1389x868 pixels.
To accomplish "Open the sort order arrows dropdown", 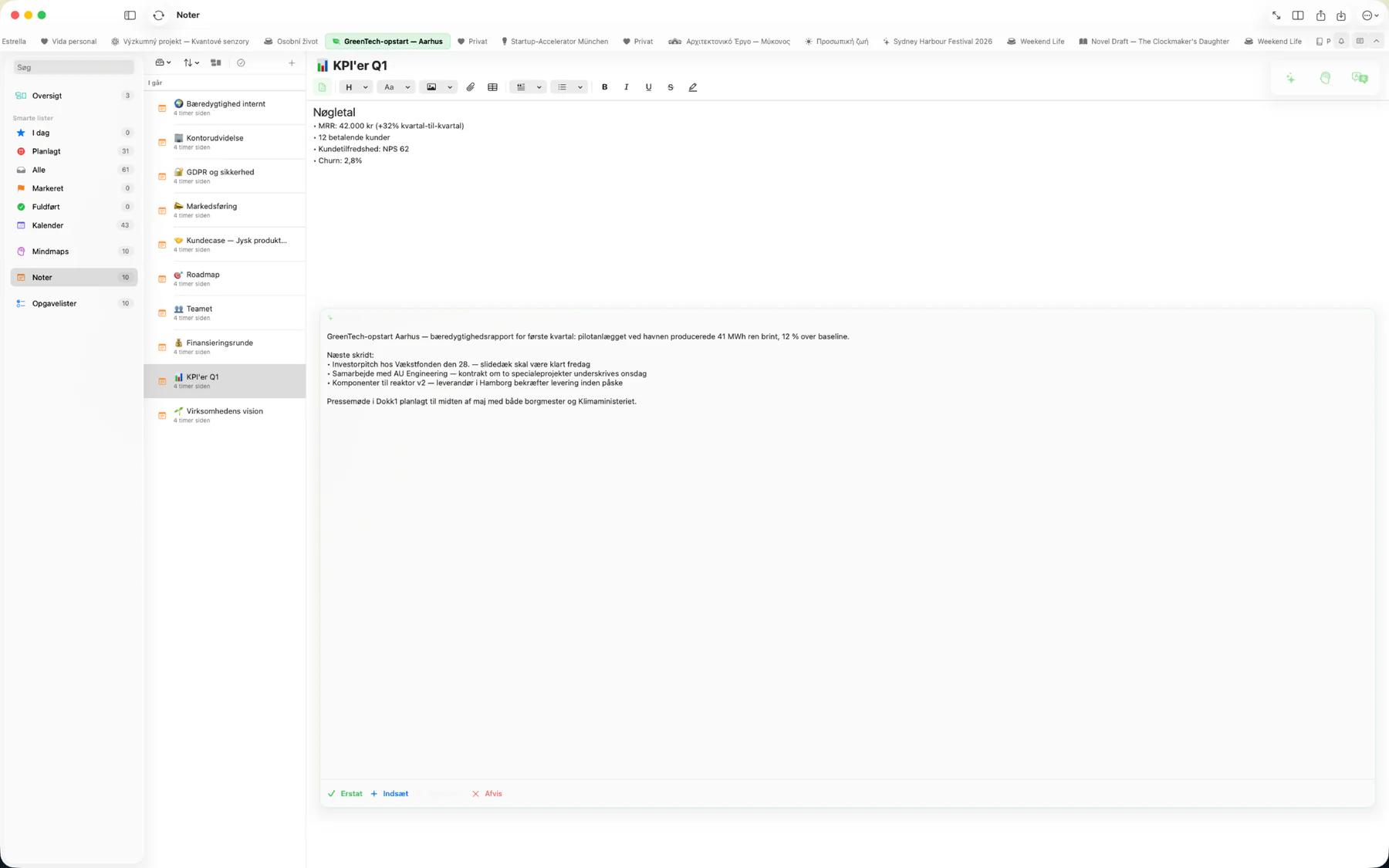I will coord(191,63).
